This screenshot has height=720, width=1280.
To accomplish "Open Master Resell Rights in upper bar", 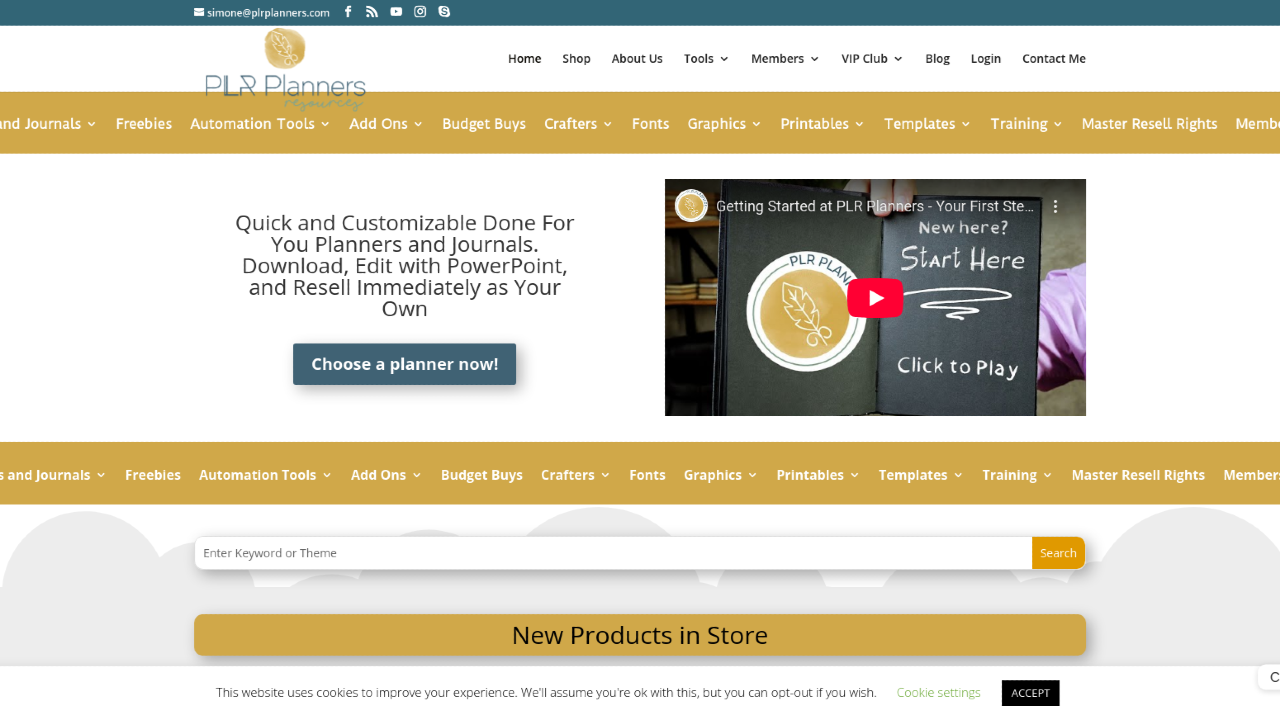I will click(1149, 124).
